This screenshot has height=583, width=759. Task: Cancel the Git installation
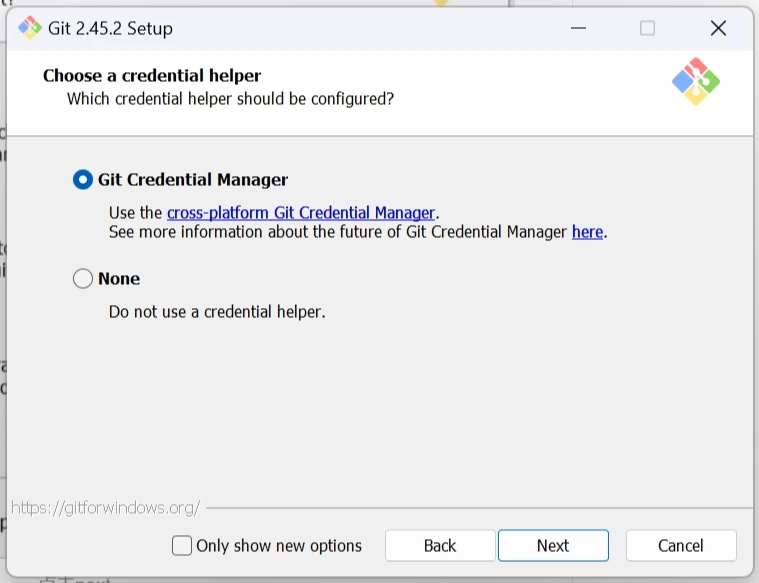[x=681, y=546]
